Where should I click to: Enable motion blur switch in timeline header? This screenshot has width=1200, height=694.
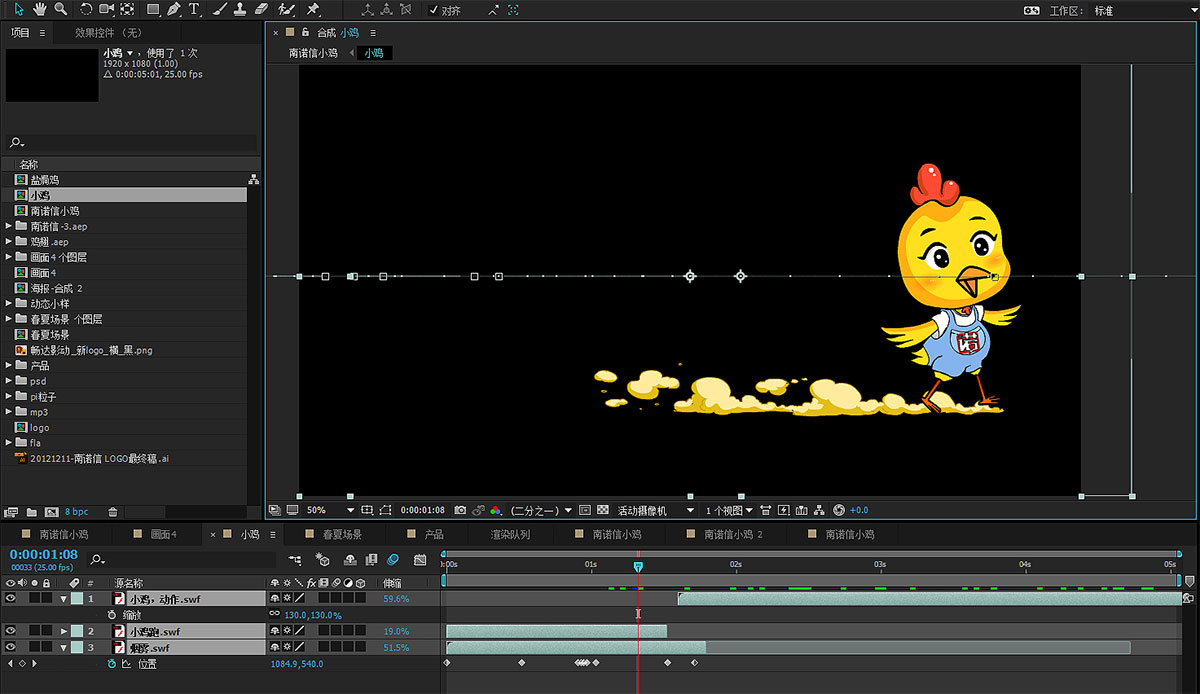click(393, 560)
